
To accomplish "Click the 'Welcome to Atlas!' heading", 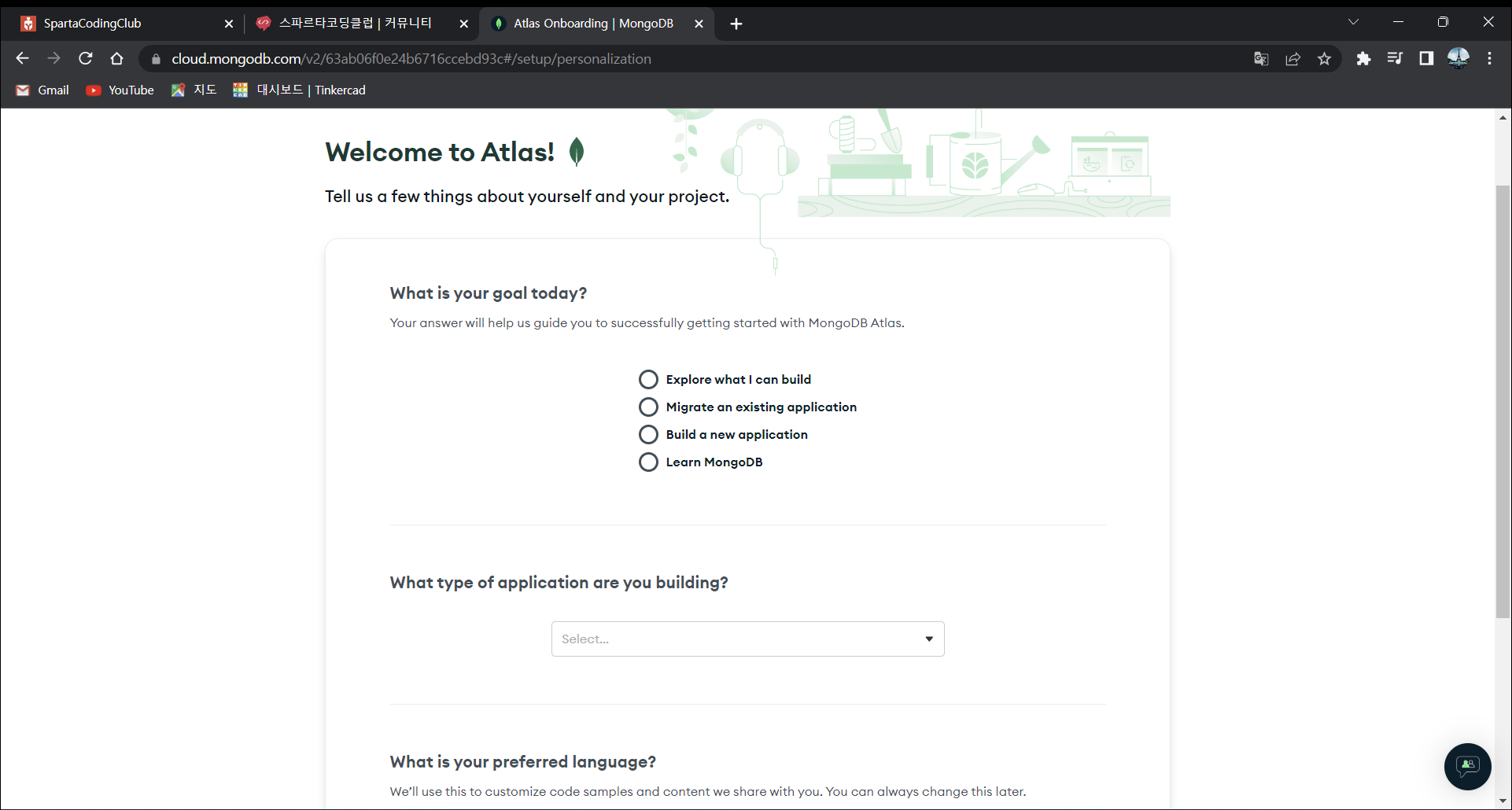I will pyautogui.click(x=440, y=152).
